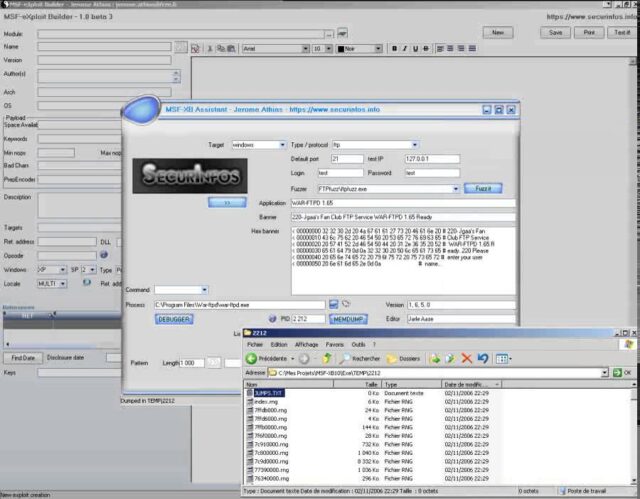Click the Pattern Length 1 000 field
Image resolution: width=640 pixels, height=499 pixels.
point(191,363)
